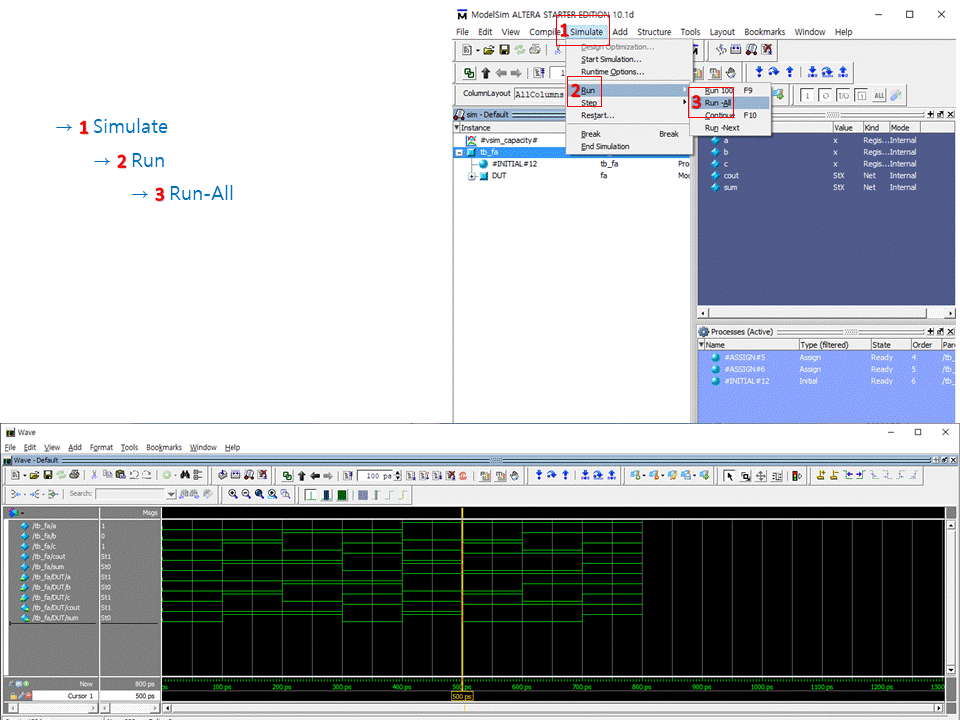
Task: Click the Zoom Out icon in Wave toolbar
Action: click(x=246, y=493)
